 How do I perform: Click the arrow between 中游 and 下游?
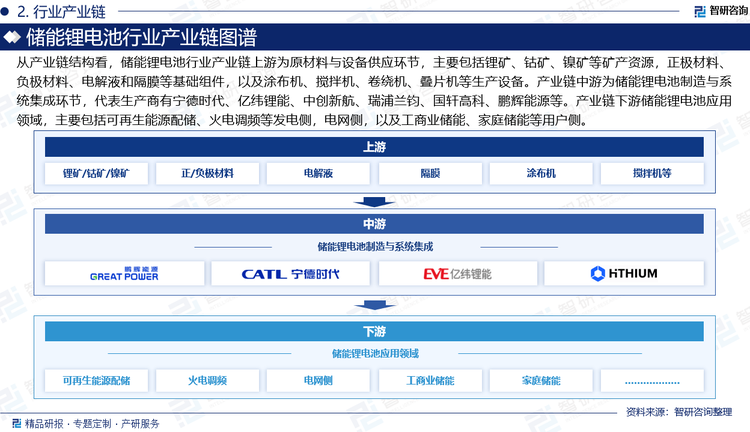coord(374,305)
